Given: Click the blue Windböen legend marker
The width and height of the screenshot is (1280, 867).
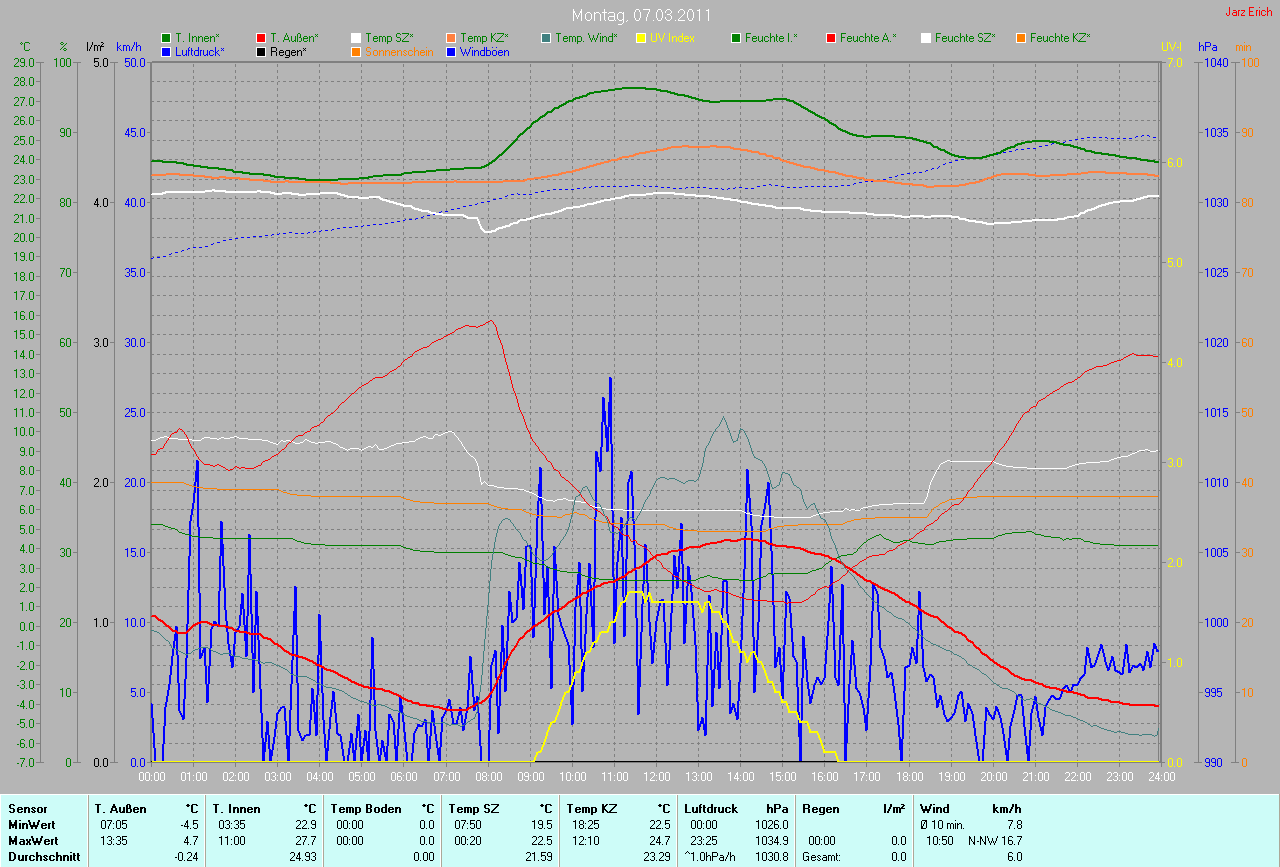Looking at the screenshot, I should coord(451,51).
